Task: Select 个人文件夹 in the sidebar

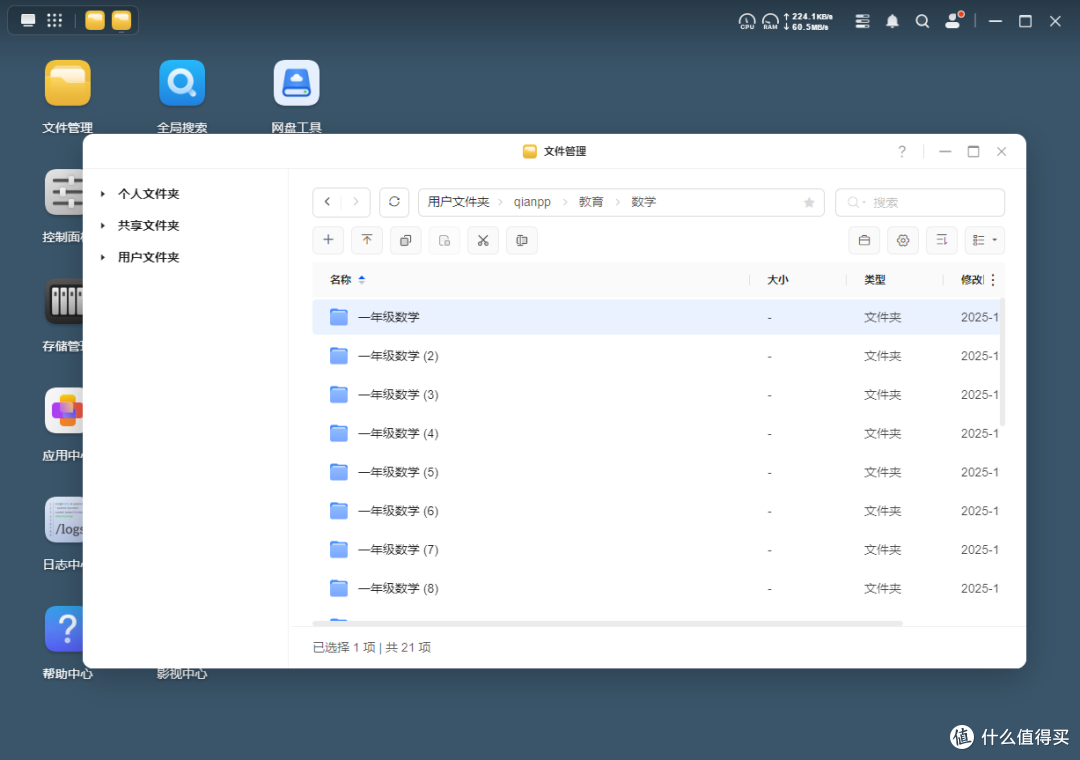Action: click(148, 194)
